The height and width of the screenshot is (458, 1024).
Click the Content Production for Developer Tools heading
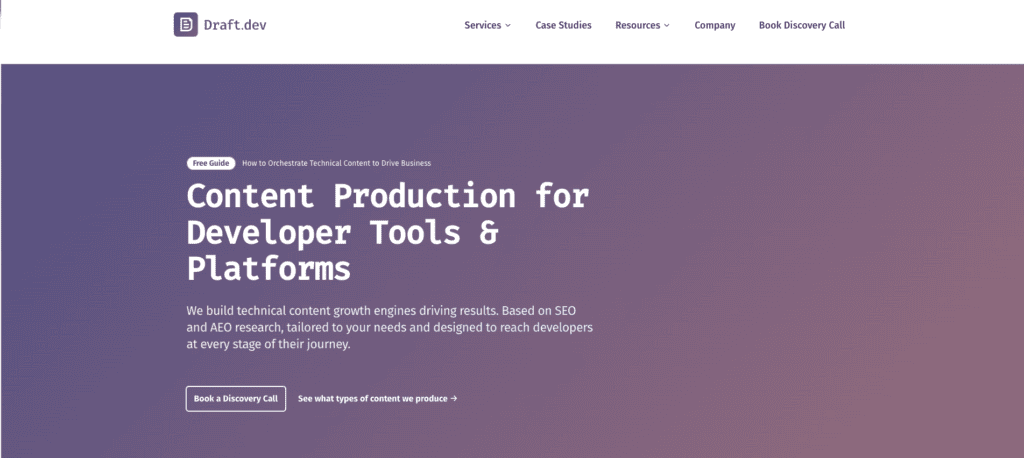[388, 233]
